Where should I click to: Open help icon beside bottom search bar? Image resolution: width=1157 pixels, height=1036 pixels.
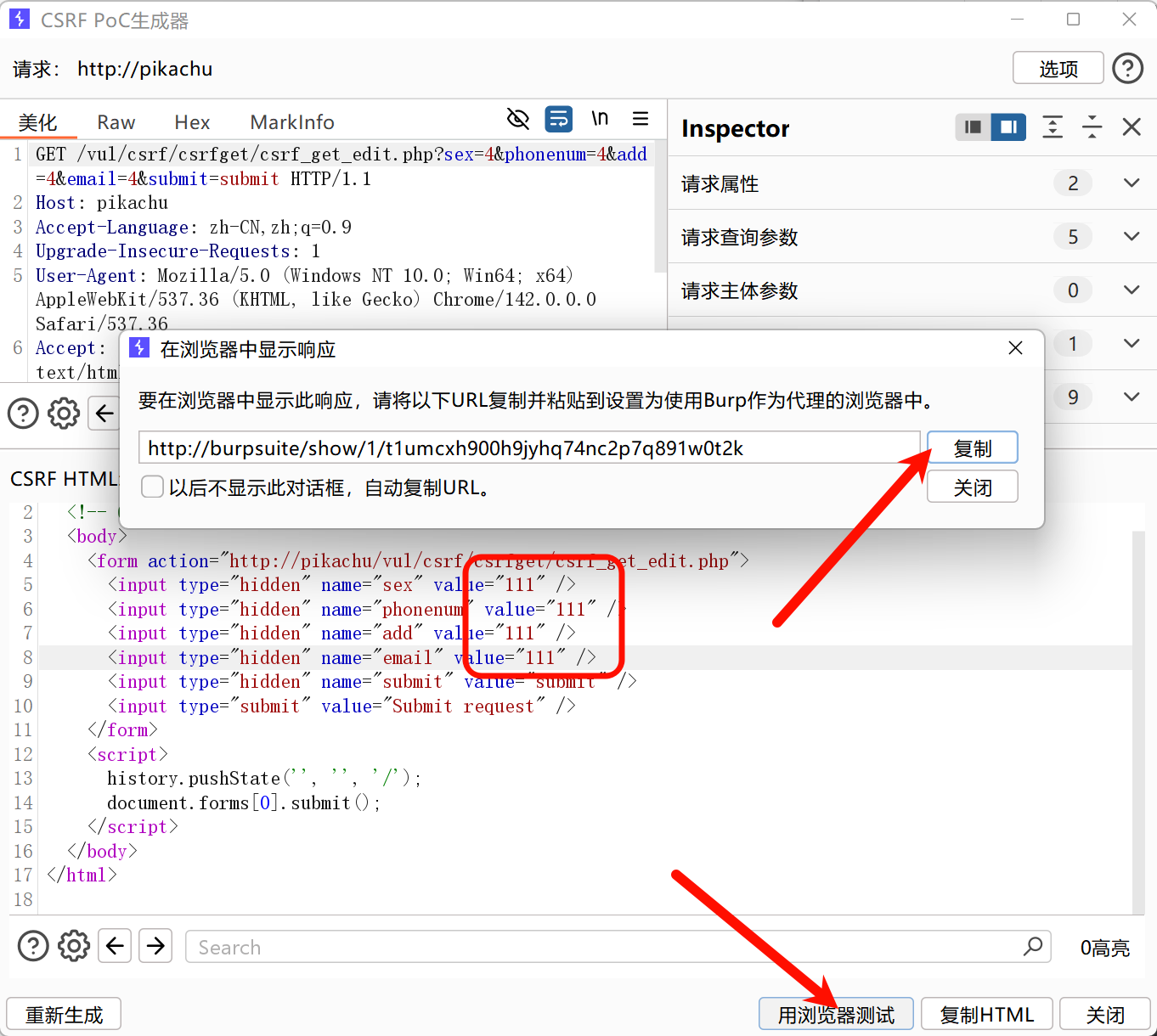click(33, 946)
